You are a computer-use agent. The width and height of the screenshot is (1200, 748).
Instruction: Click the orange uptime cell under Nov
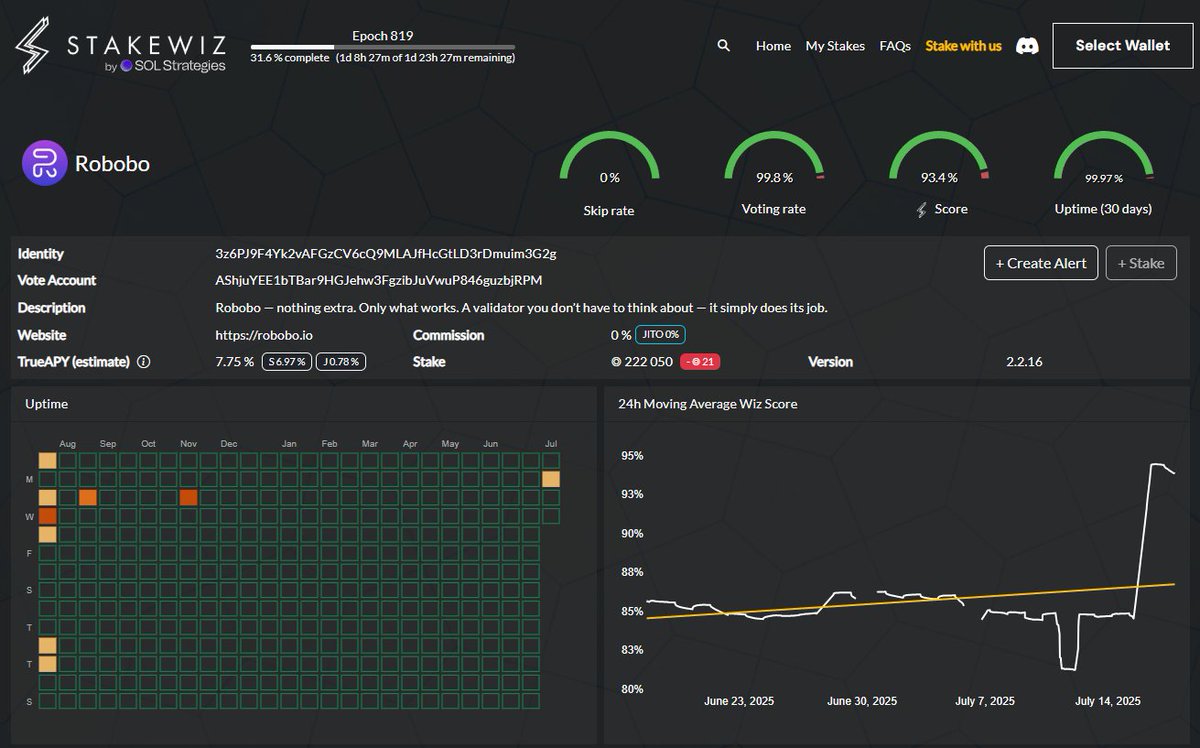pyautogui.click(x=189, y=497)
